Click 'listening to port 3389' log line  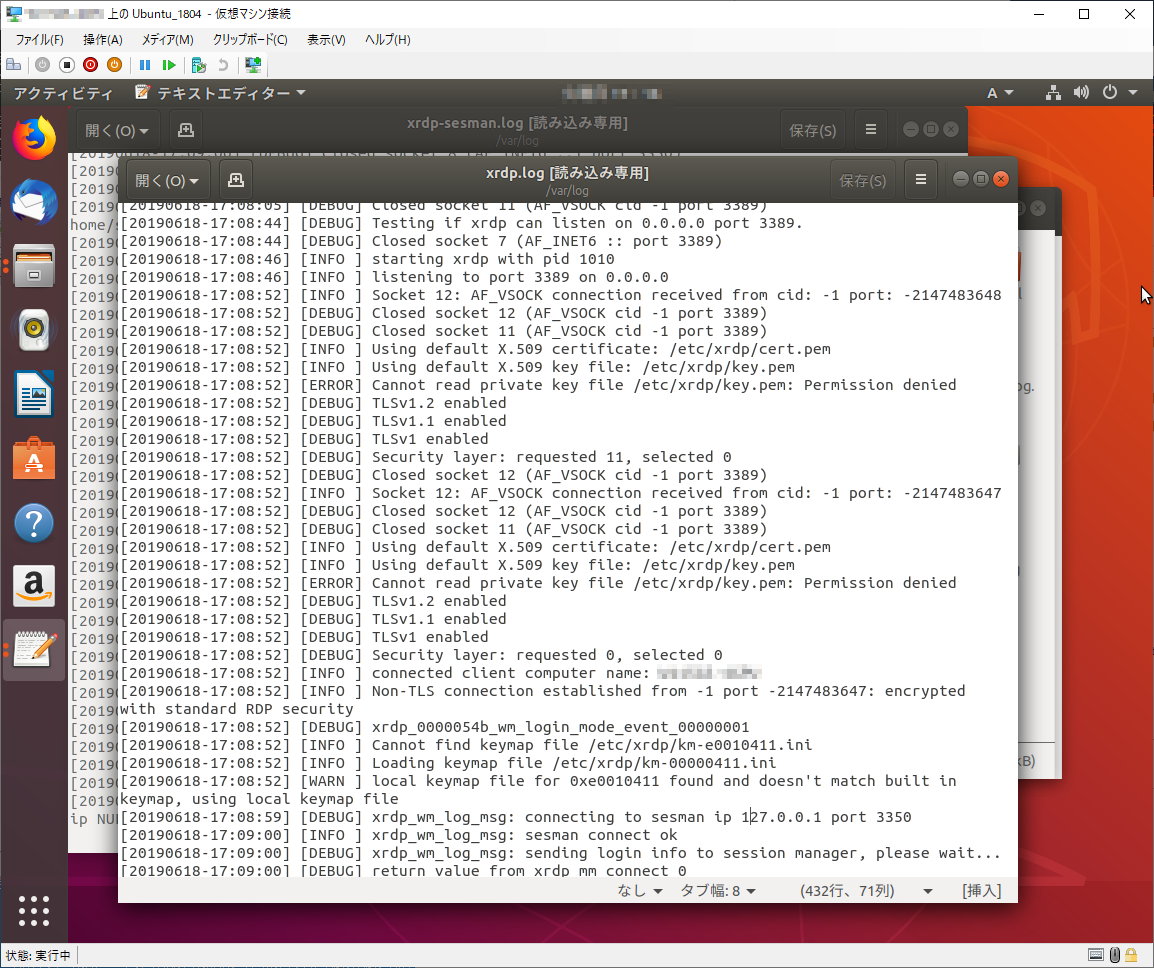(x=394, y=278)
